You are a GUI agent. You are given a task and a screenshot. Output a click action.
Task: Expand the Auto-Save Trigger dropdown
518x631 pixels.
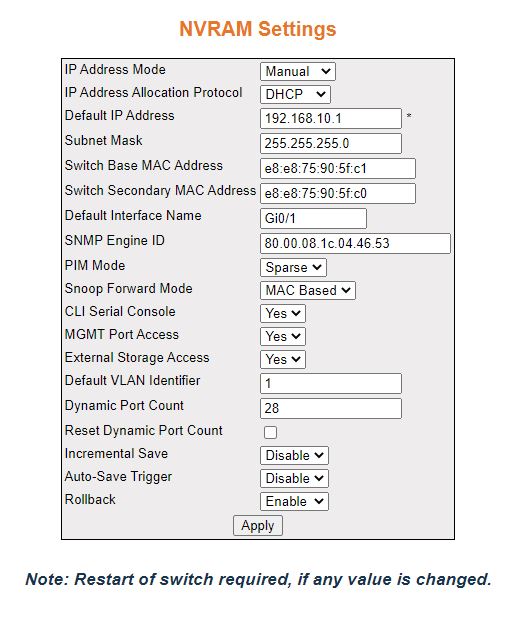coord(294,478)
